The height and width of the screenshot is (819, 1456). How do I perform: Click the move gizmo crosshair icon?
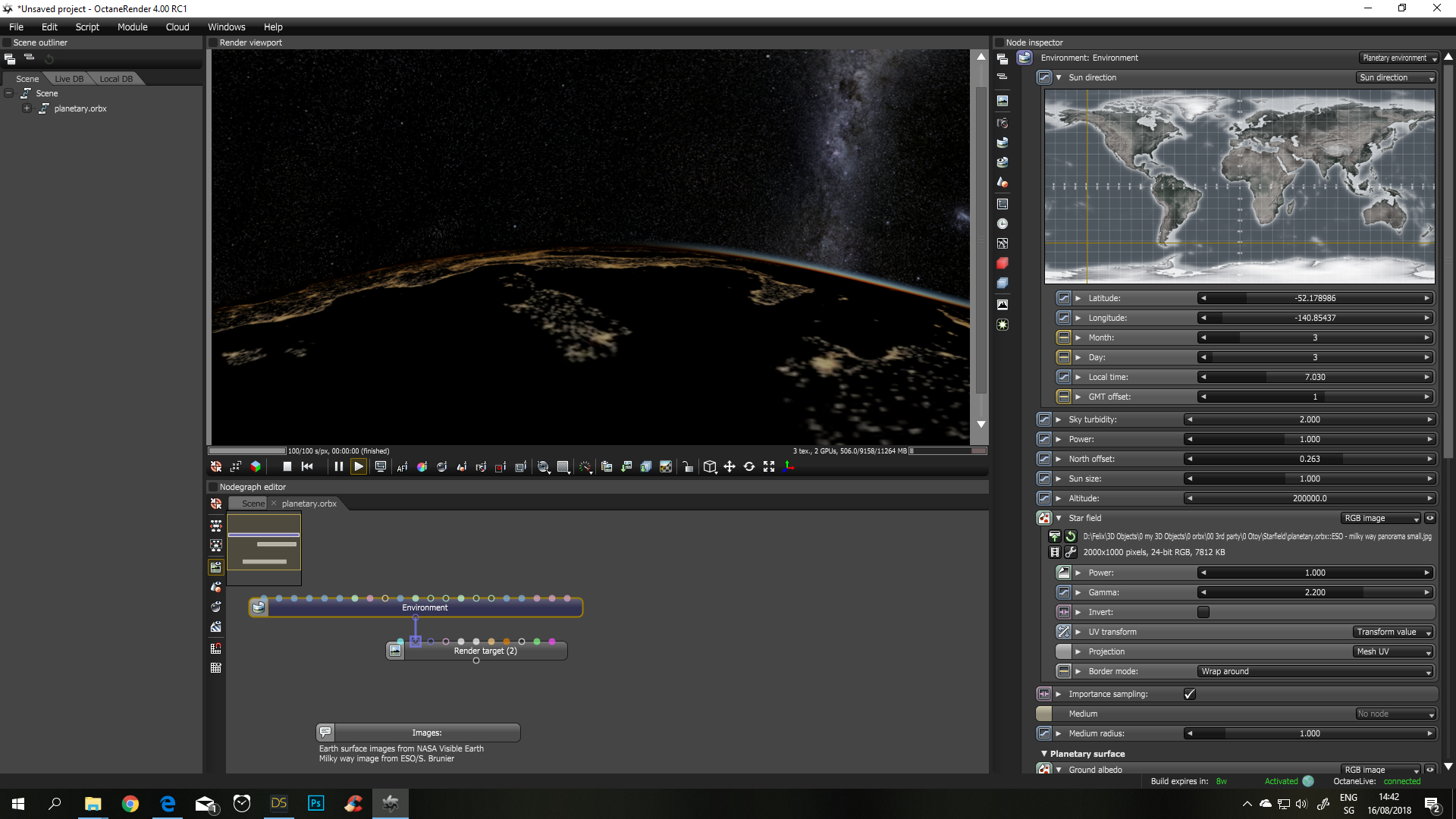coord(730,466)
